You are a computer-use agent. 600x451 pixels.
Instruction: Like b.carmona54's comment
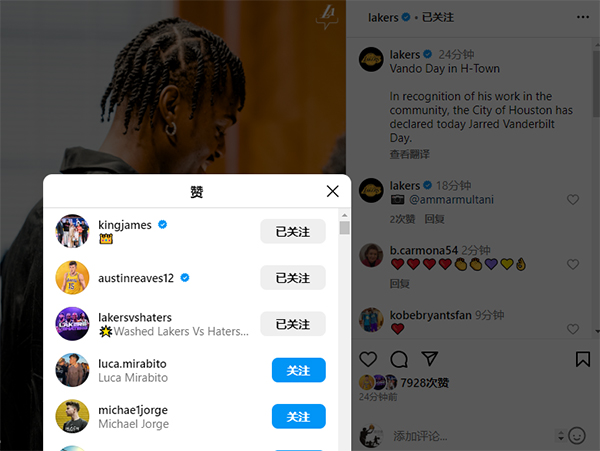[572, 264]
